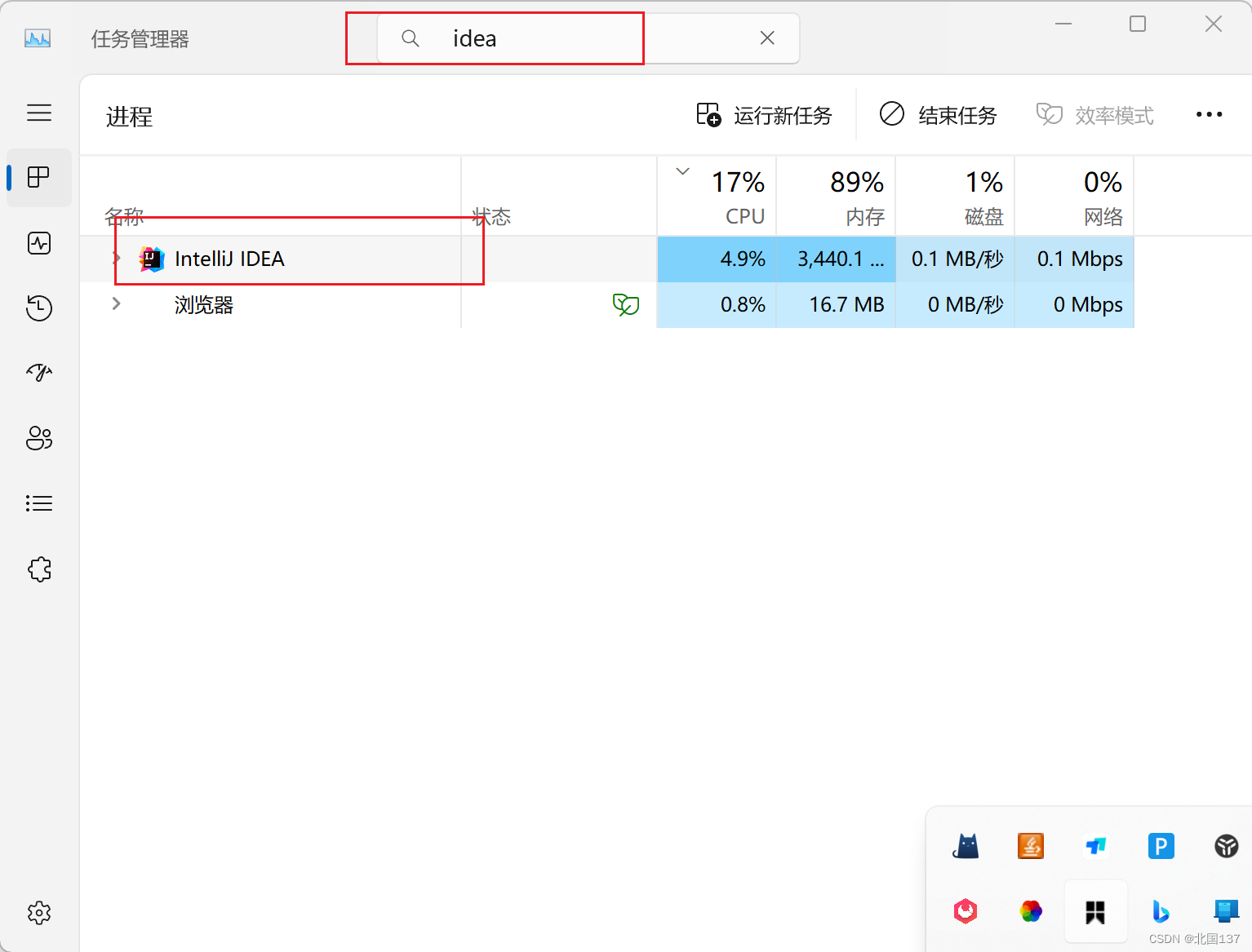This screenshot has height=952, width=1252.
Task: Open the Details list page icon
Action: pos(39,503)
